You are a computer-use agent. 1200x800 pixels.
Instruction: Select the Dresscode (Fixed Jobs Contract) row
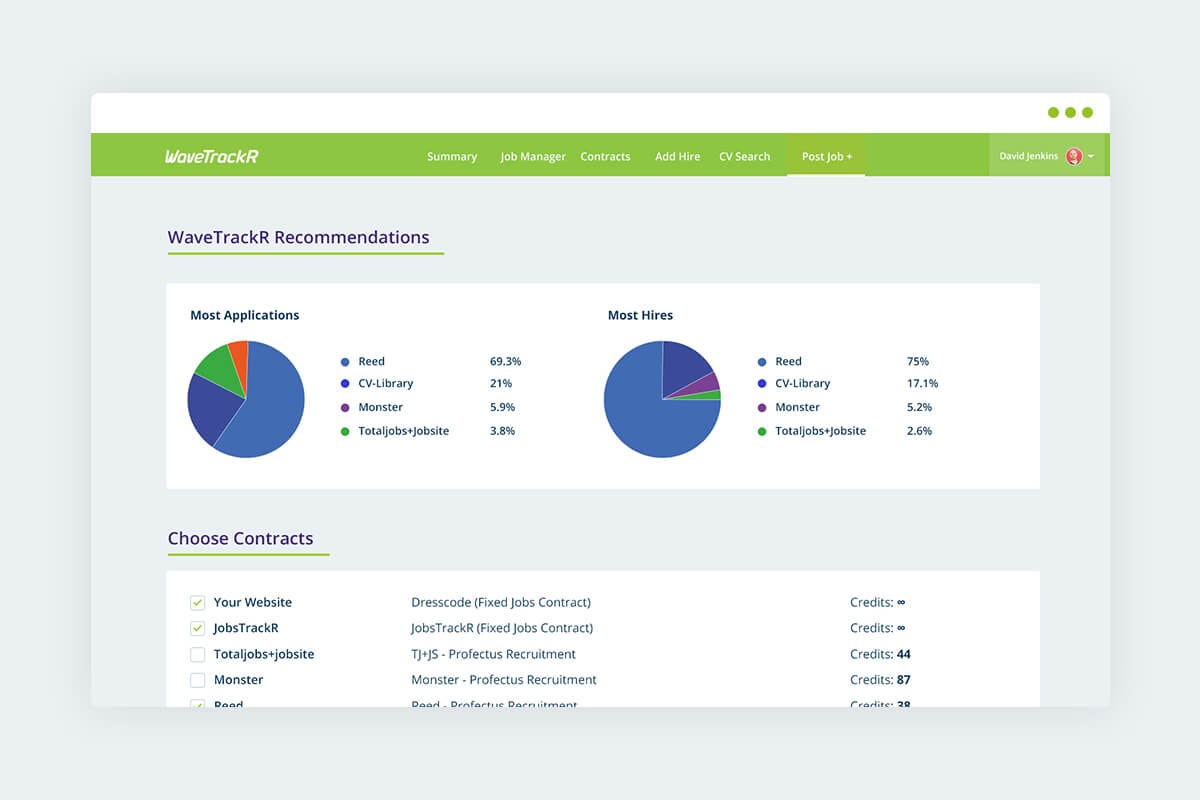(x=501, y=602)
